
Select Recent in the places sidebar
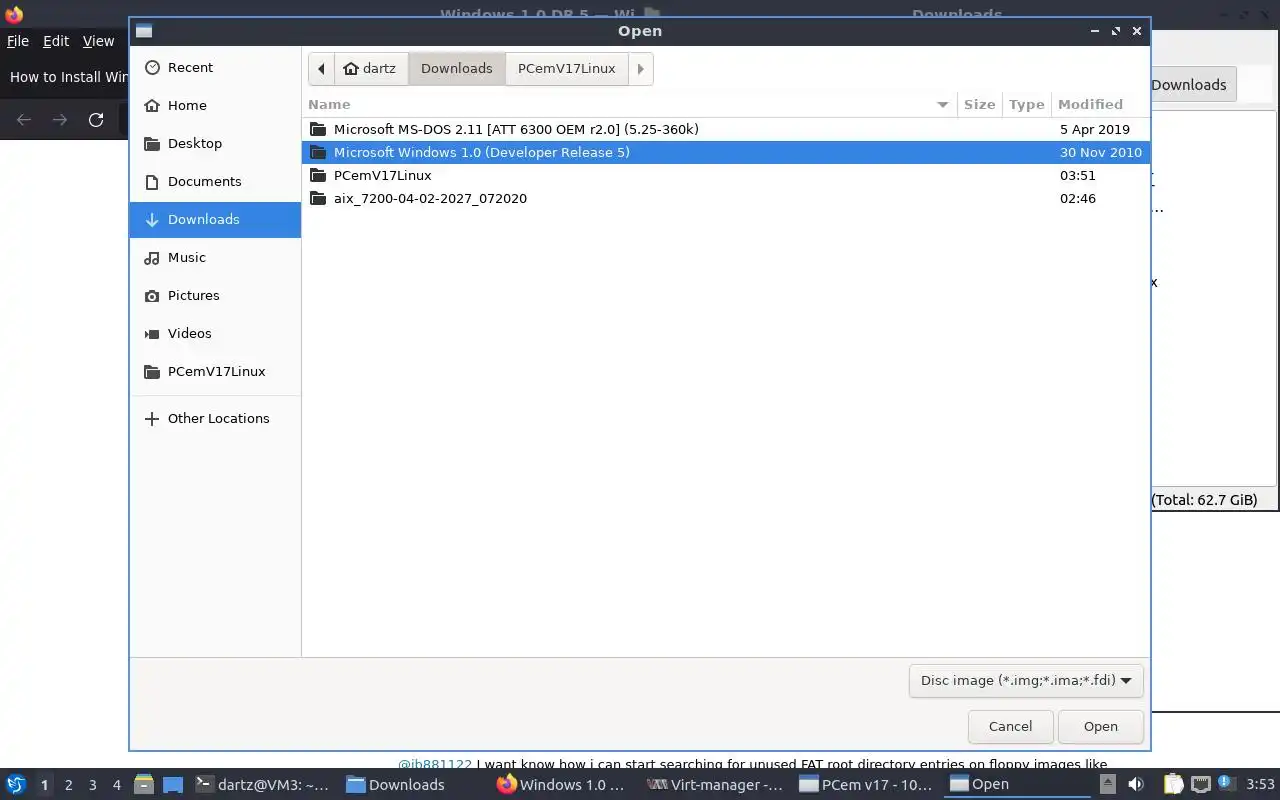pyautogui.click(x=215, y=67)
